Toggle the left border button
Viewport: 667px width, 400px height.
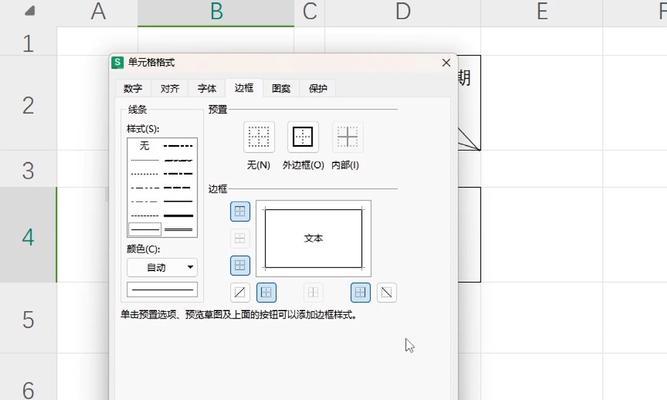266,292
